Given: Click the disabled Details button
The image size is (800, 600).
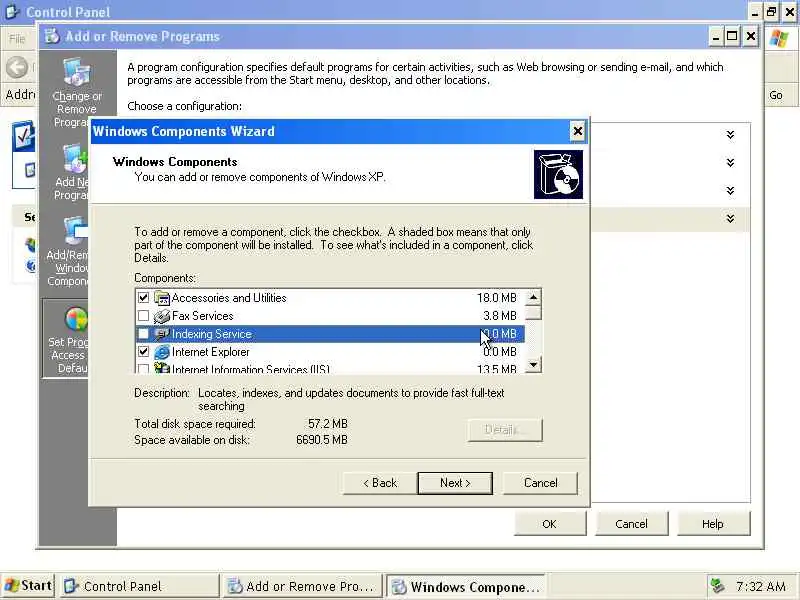Looking at the screenshot, I should click(505, 430).
